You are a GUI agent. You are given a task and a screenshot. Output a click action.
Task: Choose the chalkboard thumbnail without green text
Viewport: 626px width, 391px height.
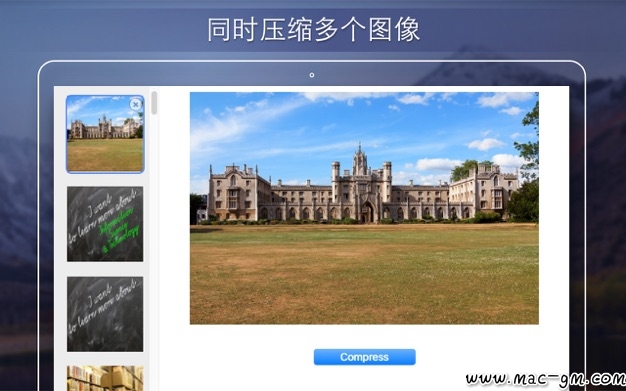pyautogui.click(x=105, y=314)
